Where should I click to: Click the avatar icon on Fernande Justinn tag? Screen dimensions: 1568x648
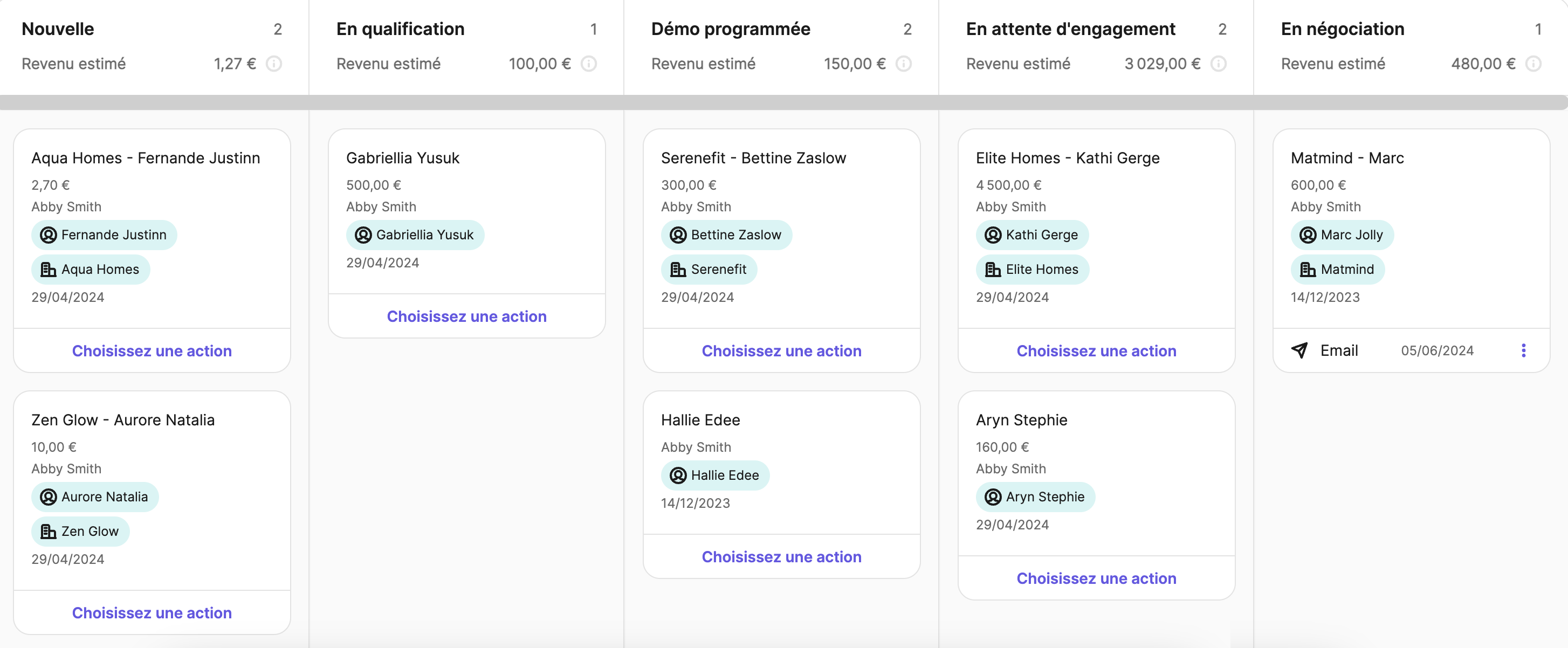tap(48, 236)
